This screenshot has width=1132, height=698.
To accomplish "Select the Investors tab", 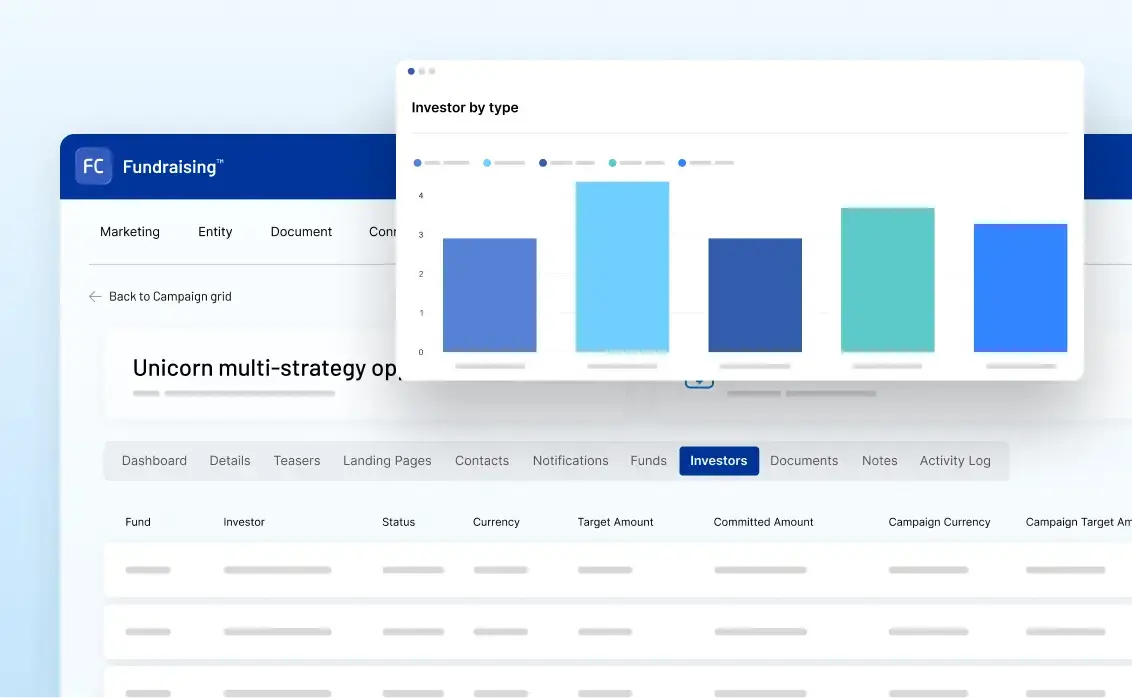I will (x=718, y=461).
